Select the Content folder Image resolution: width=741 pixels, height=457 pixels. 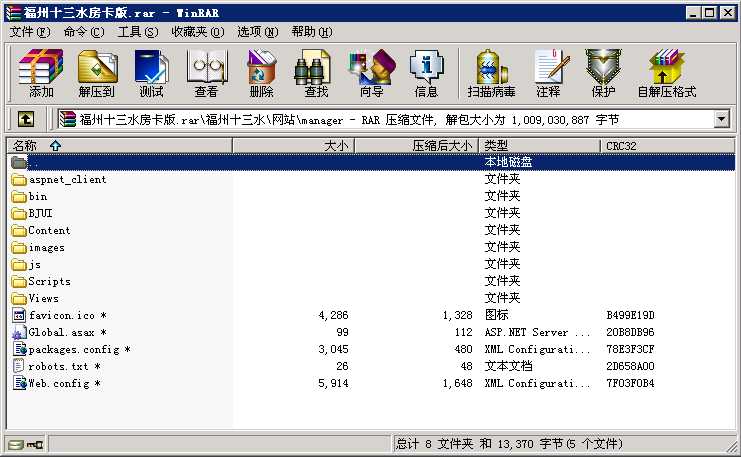click(41, 231)
